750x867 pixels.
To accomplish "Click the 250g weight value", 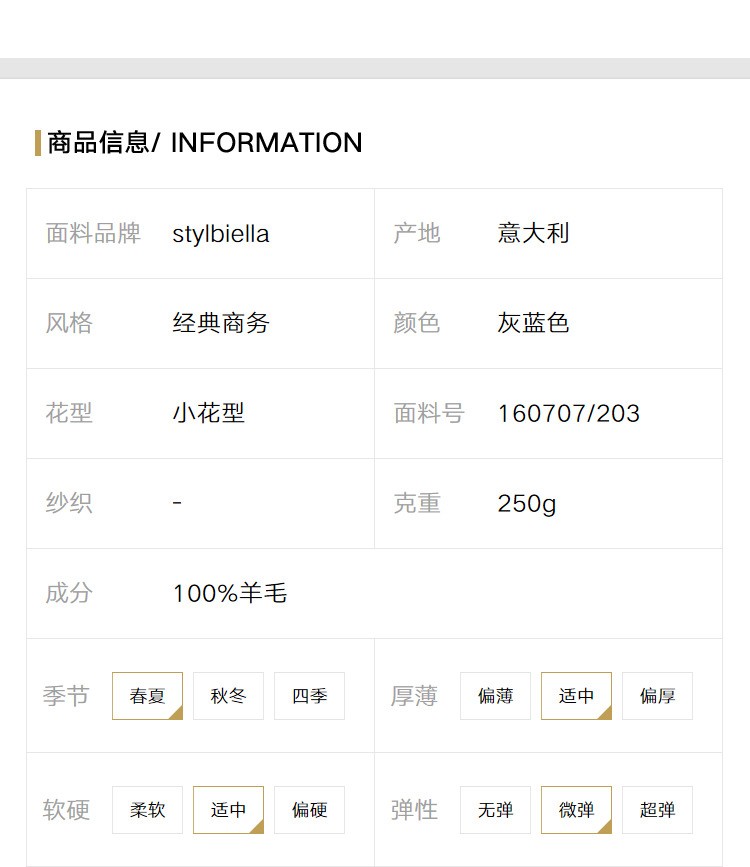I will pos(527,504).
